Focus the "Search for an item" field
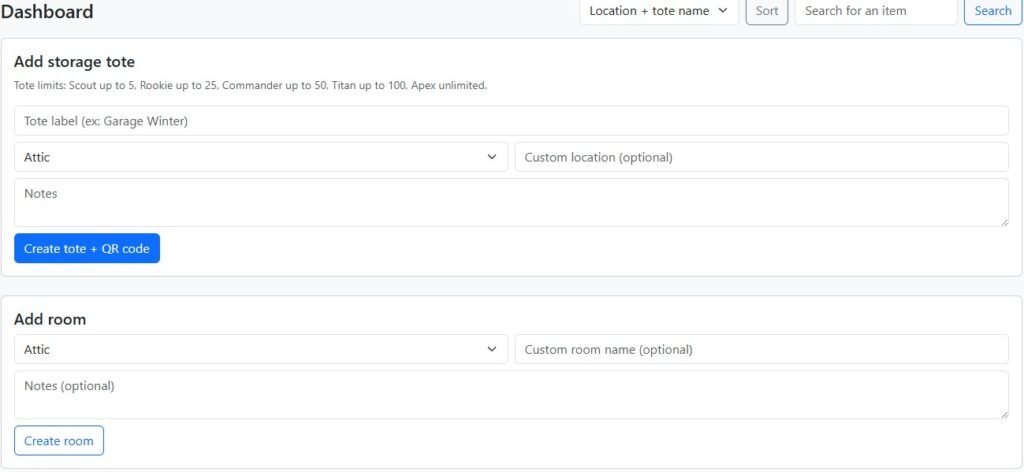The height and width of the screenshot is (472, 1024). point(876,11)
